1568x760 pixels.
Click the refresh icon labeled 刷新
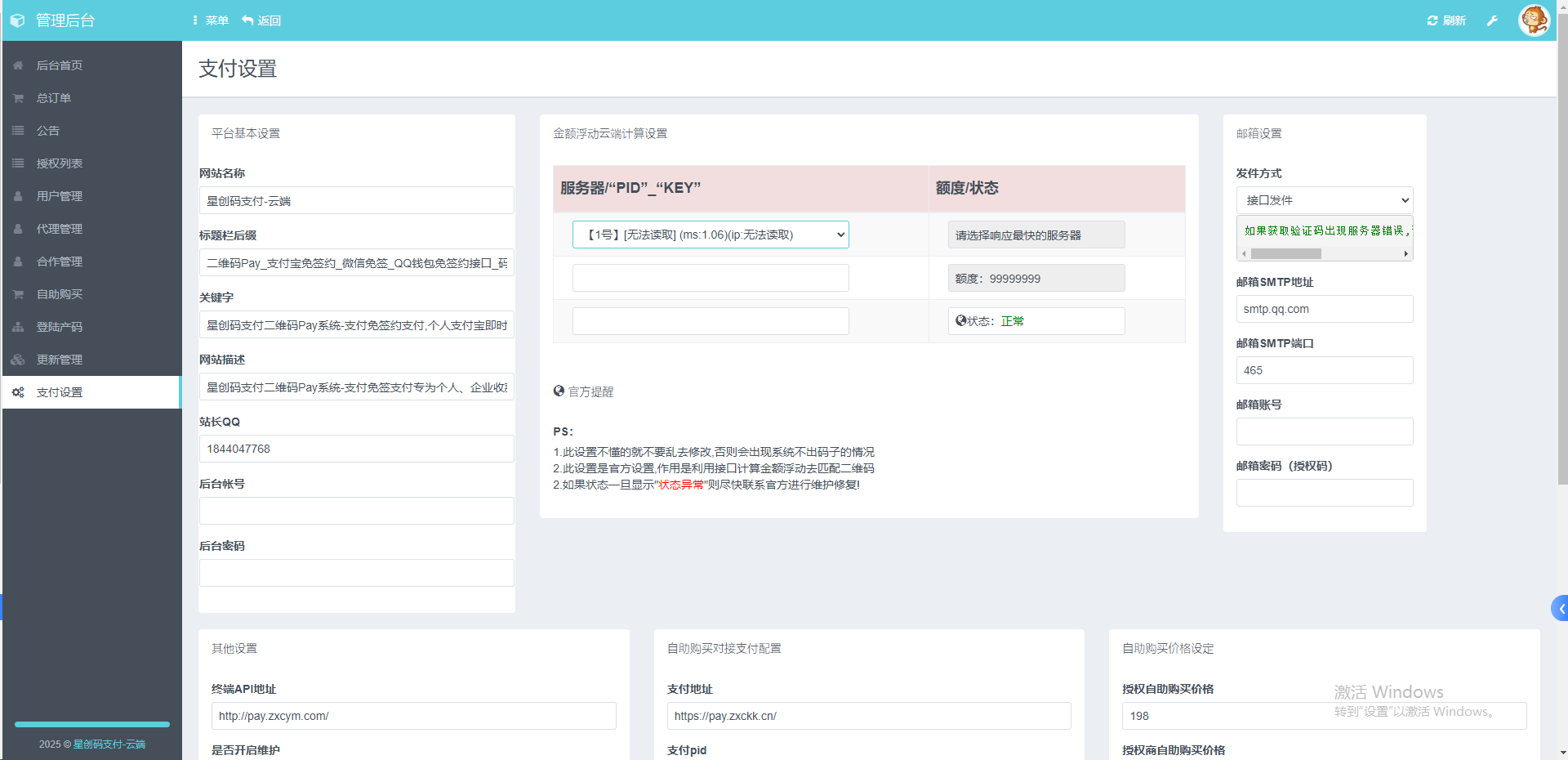click(x=1432, y=20)
